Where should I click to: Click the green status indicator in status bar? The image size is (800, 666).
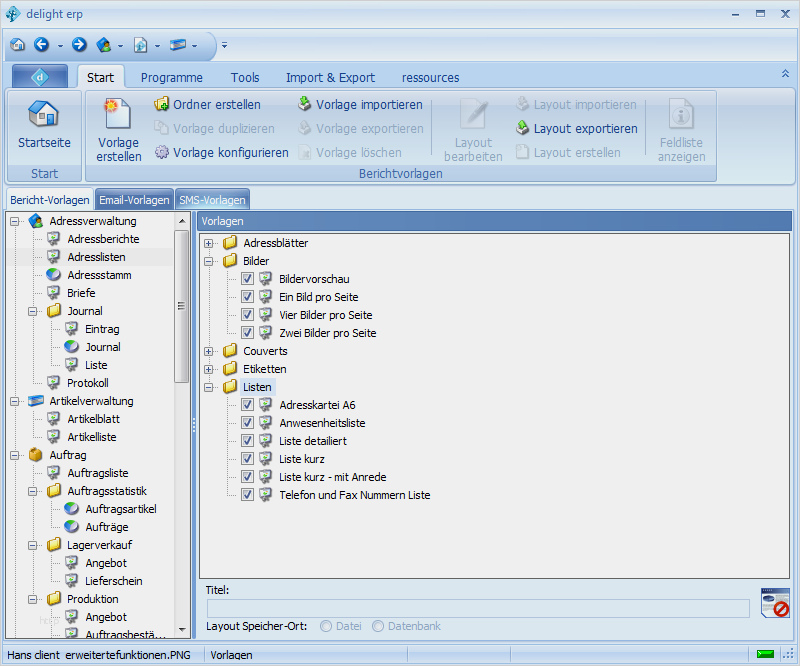(765, 654)
